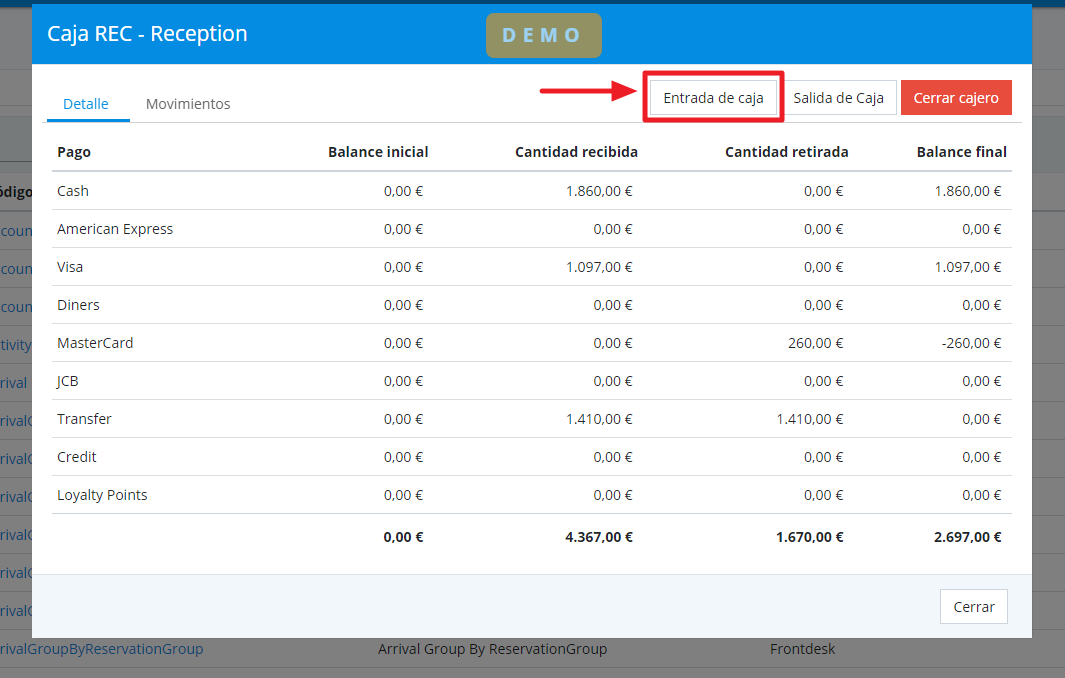The image size is (1065, 678).
Task: Click the Balance final column header
Action: click(961, 152)
